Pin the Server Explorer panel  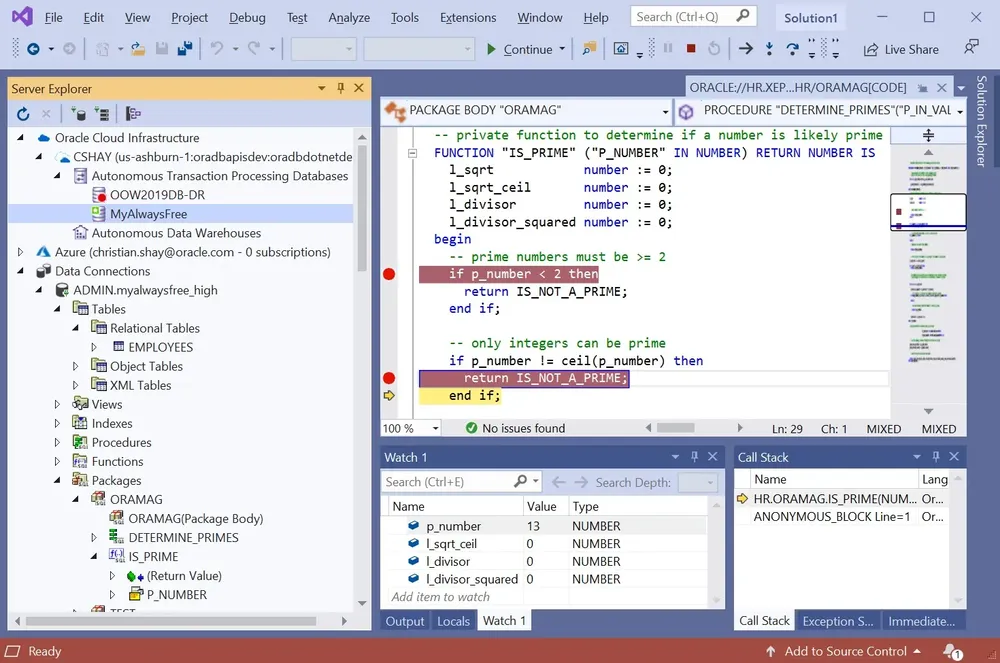pyautogui.click(x=341, y=88)
